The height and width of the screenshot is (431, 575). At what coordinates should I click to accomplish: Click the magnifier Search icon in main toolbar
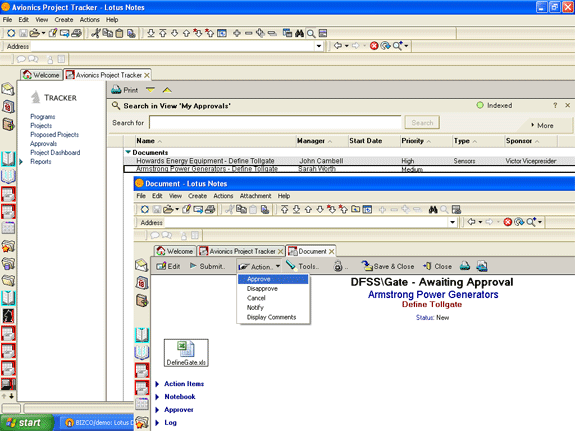point(311,34)
